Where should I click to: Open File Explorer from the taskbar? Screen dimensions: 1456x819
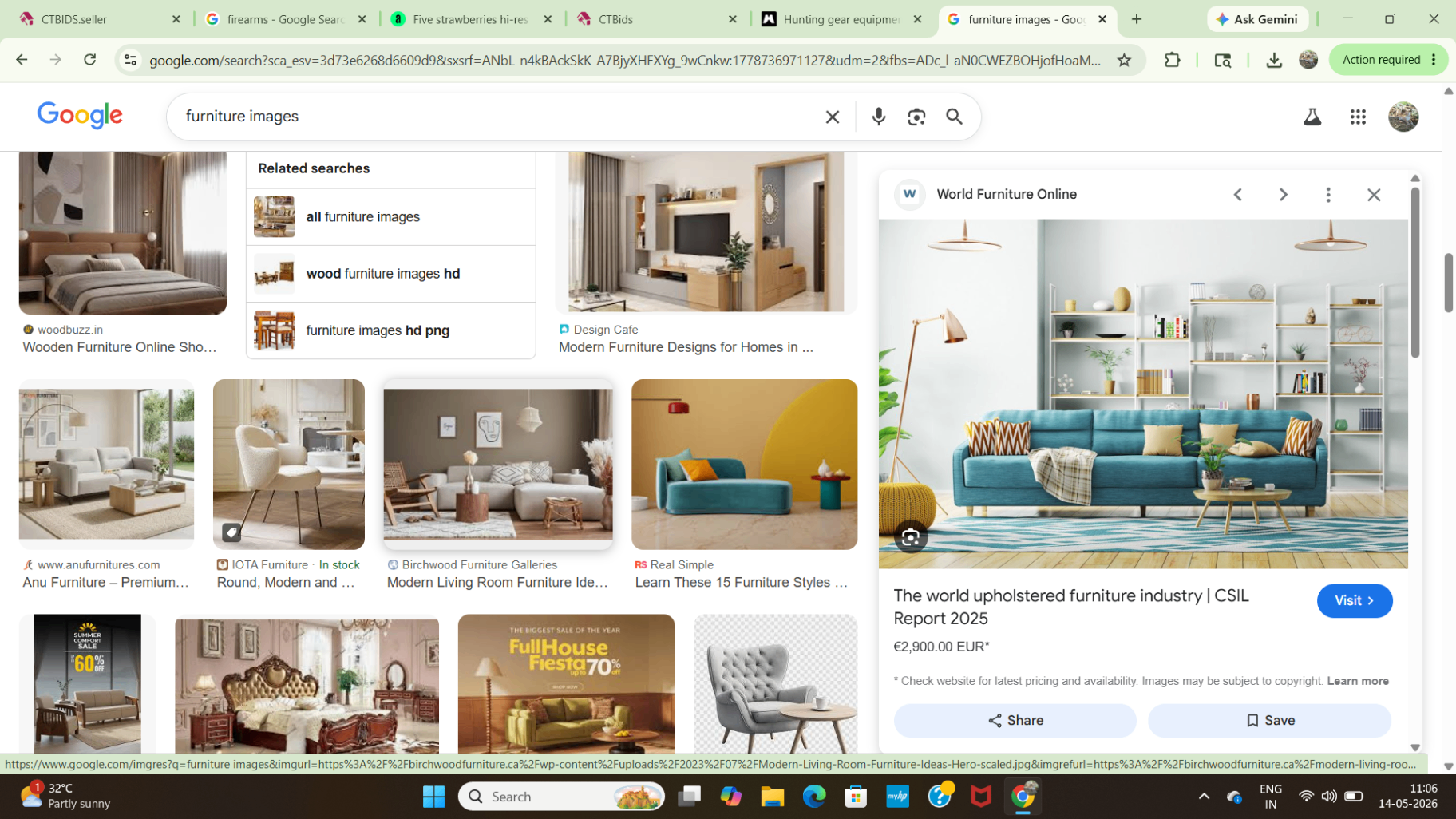(772, 796)
